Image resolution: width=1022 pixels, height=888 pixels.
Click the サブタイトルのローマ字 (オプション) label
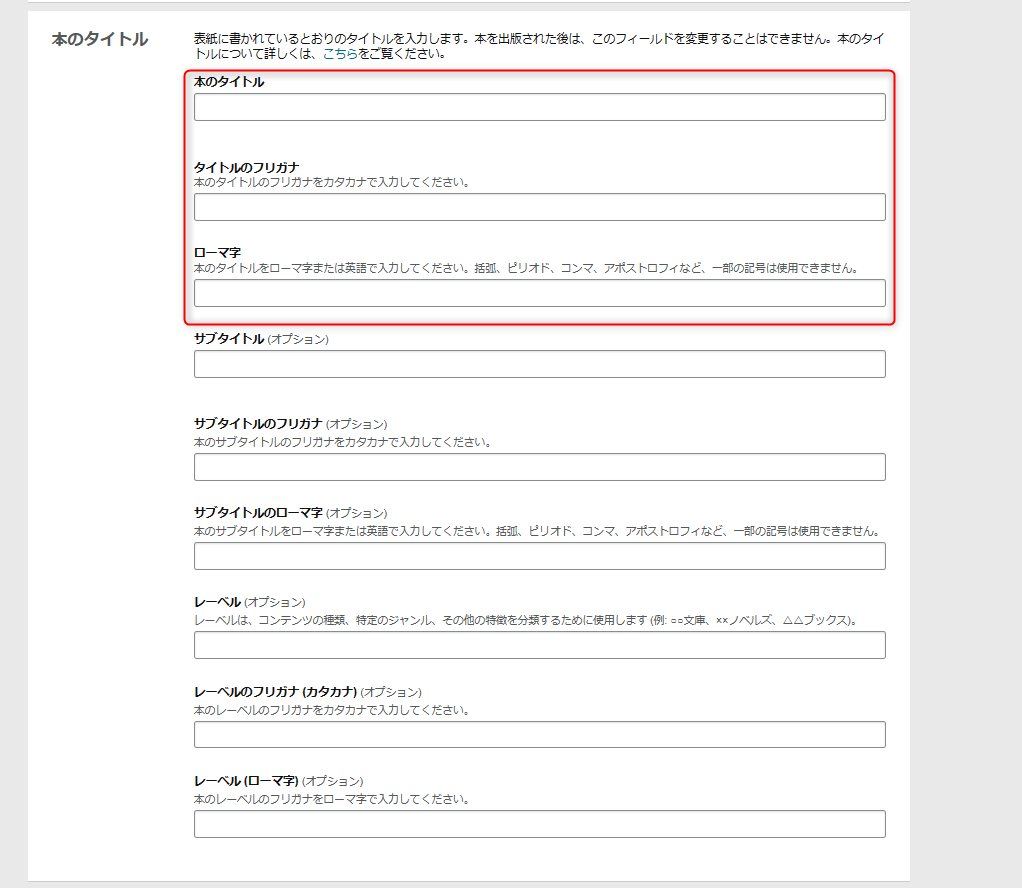[291, 513]
